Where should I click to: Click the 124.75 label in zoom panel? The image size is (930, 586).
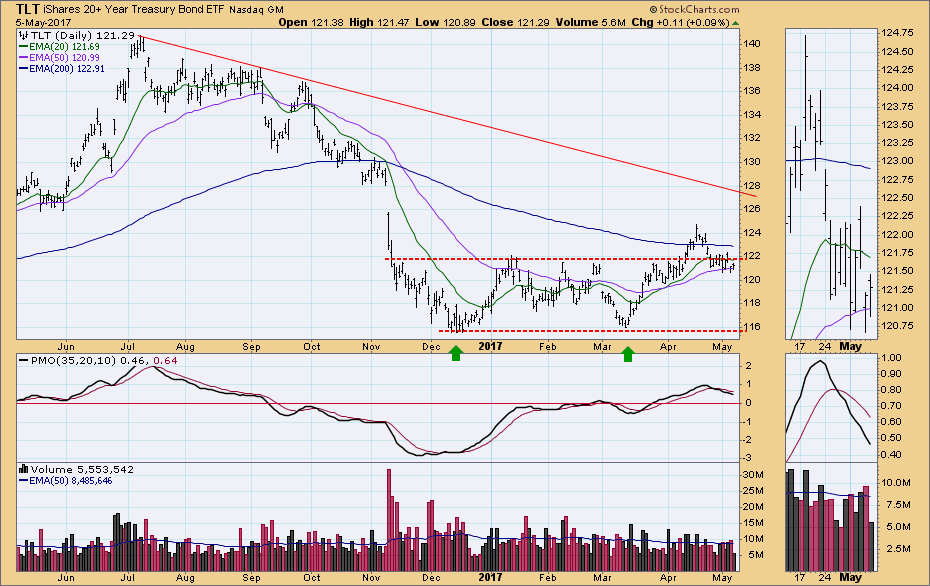897,33
